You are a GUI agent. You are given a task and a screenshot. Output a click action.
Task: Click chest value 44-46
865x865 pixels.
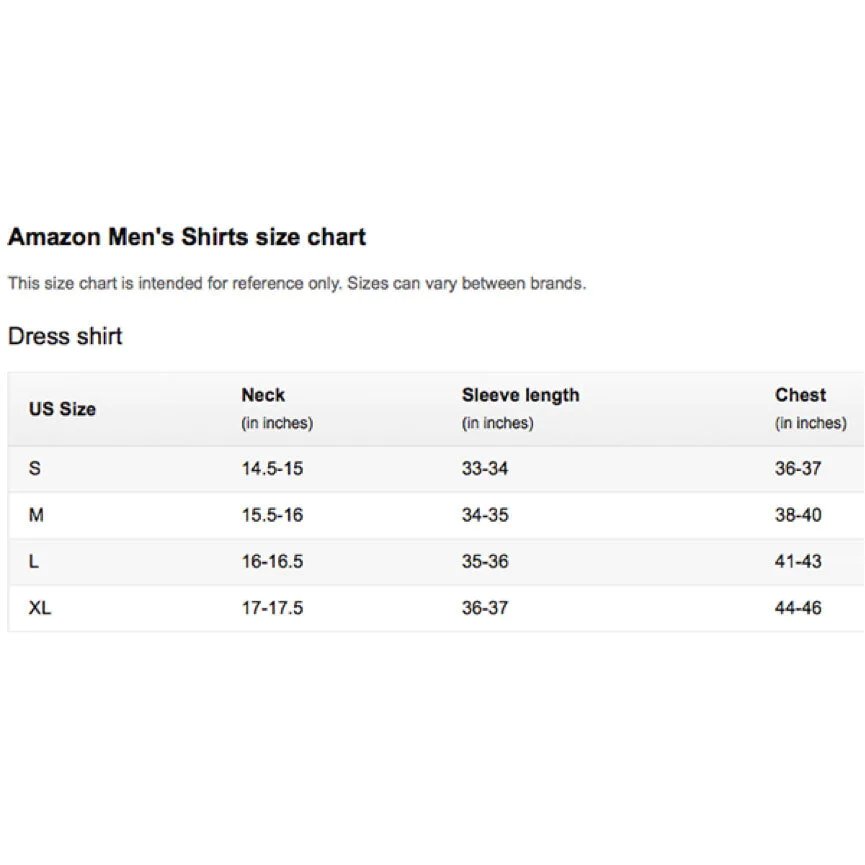click(x=798, y=607)
